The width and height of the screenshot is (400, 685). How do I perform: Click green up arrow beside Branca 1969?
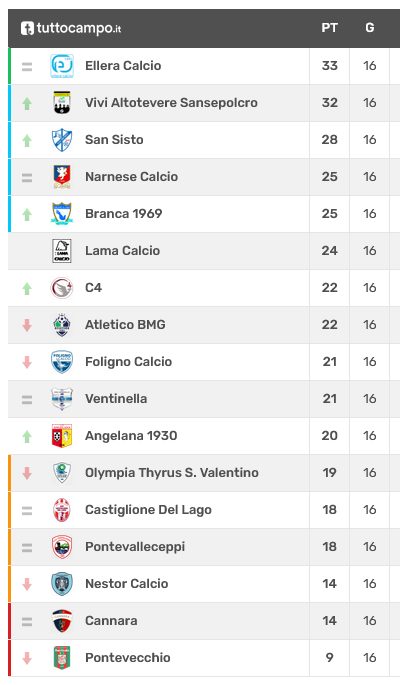(x=27, y=214)
